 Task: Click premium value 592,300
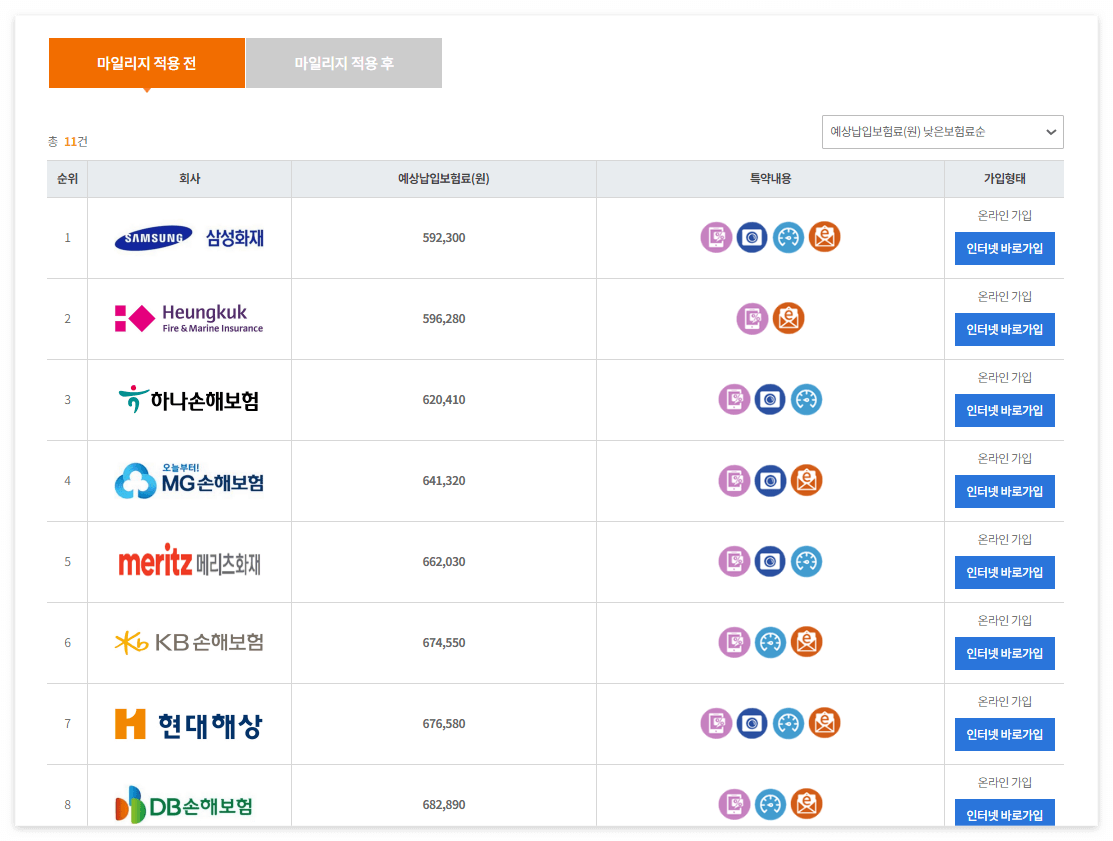pos(444,238)
